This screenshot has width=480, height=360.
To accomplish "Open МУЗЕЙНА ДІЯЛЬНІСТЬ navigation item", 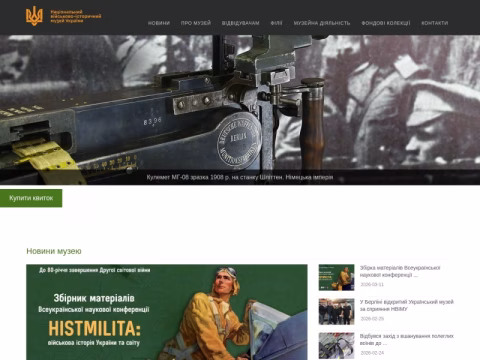I will (x=322, y=23).
